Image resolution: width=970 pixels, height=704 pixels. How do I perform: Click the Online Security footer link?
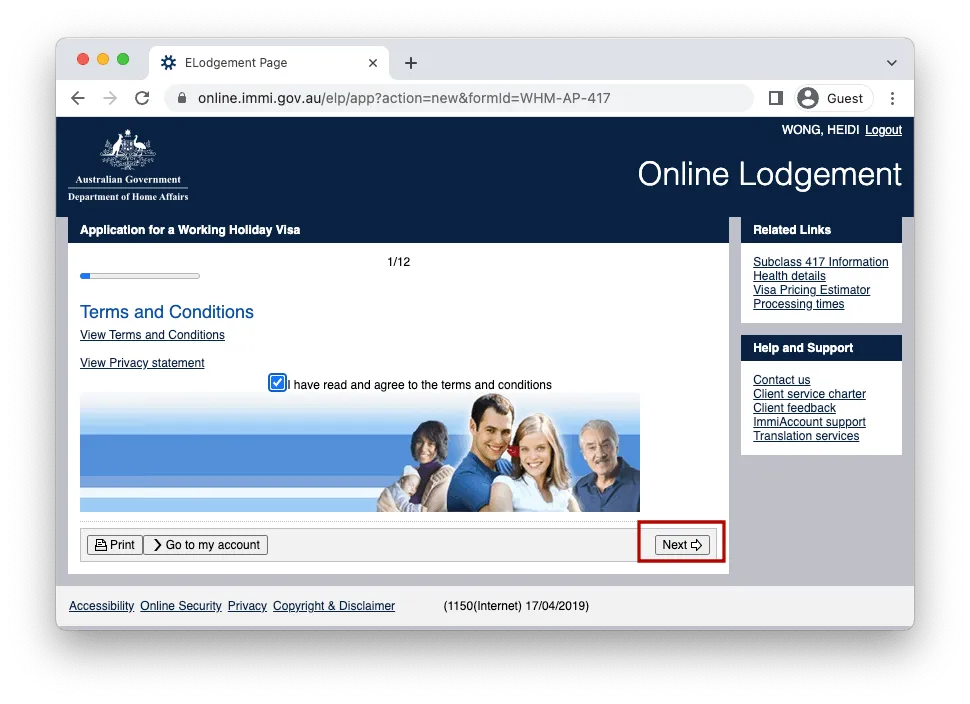point(181,606)
